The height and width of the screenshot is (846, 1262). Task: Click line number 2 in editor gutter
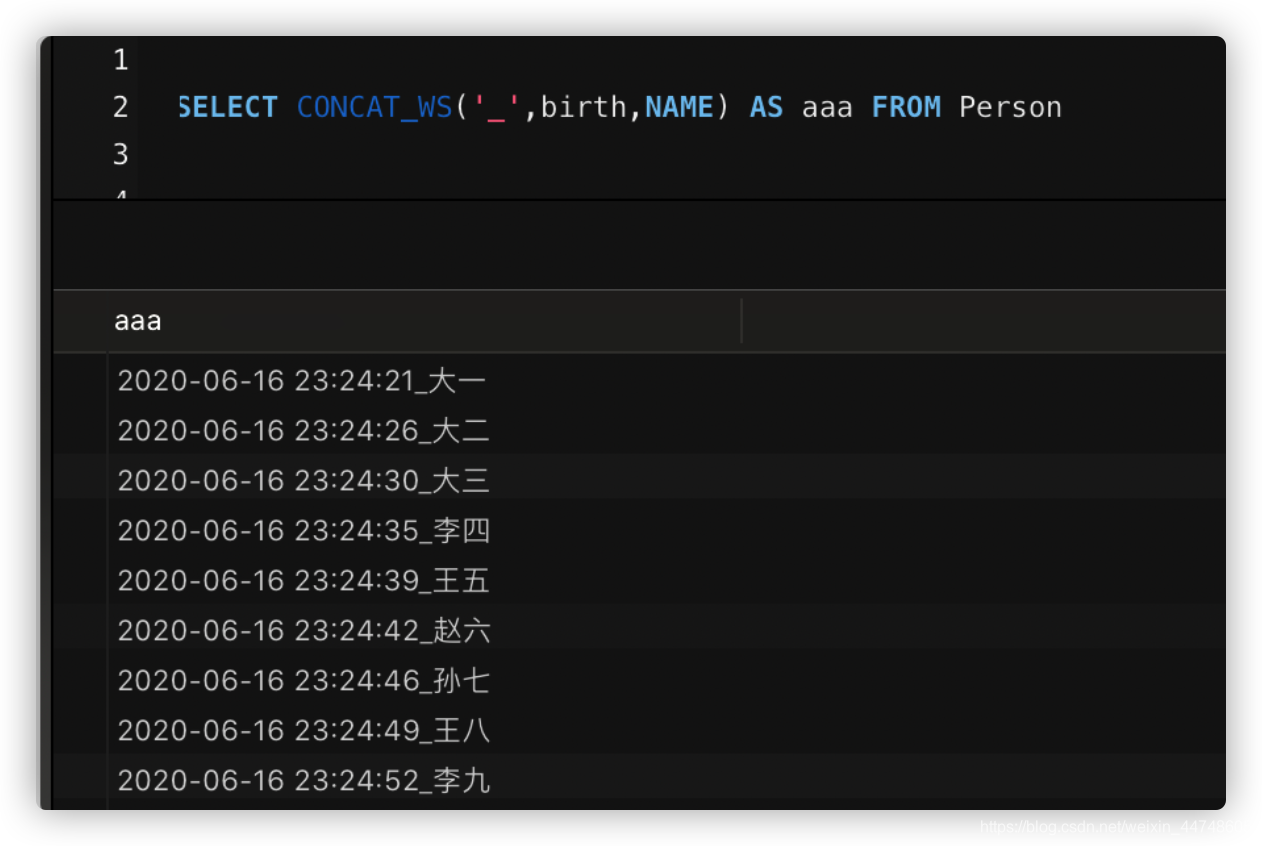point(121,108)
